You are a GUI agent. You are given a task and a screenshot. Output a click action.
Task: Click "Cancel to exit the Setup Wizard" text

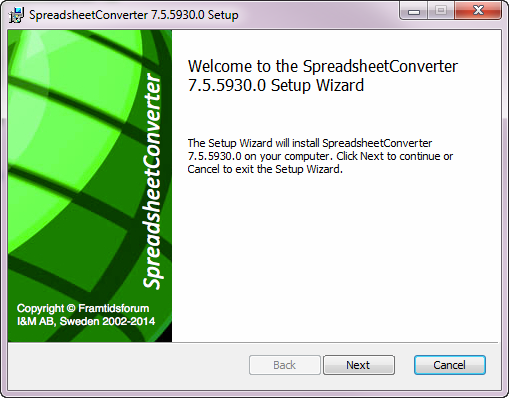coord(265,169)
